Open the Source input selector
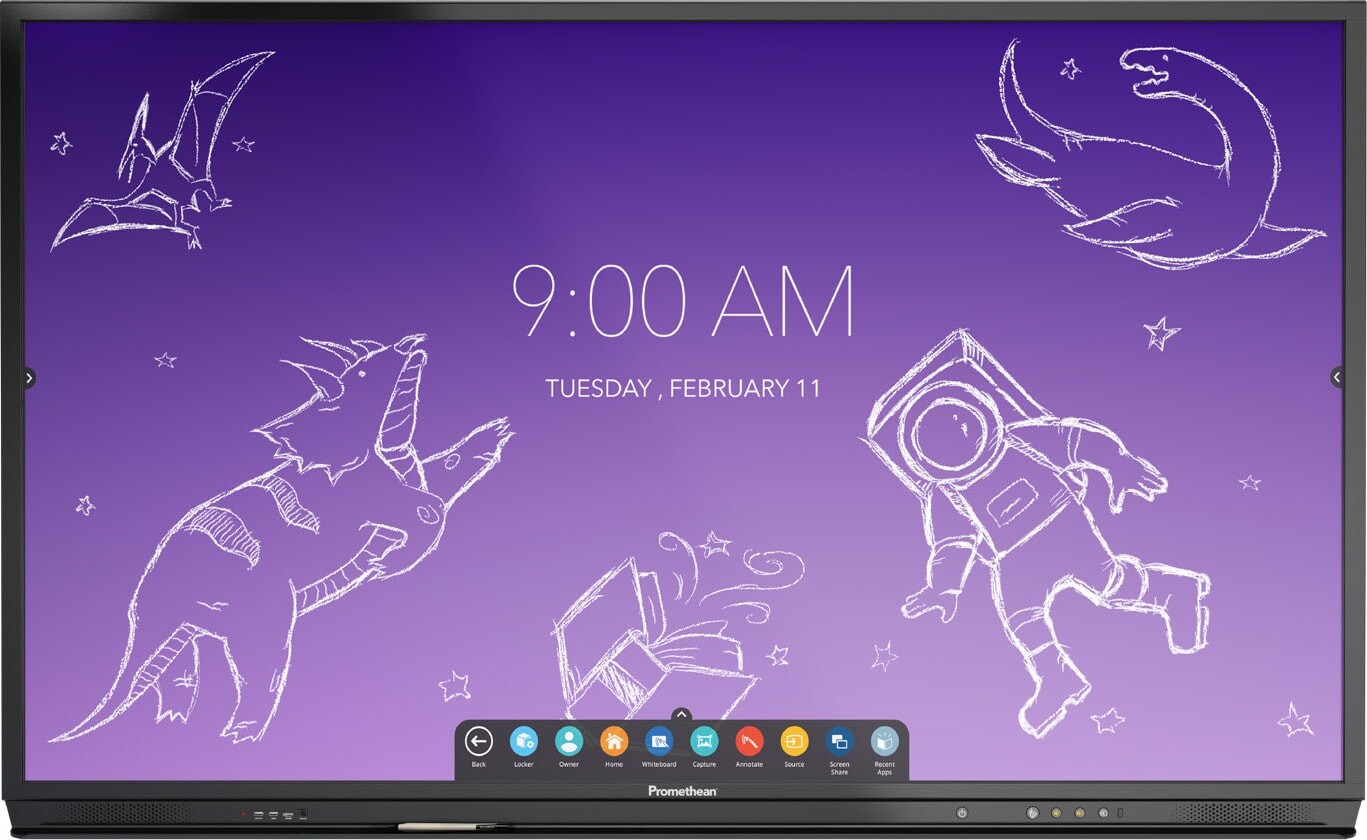 794,742
